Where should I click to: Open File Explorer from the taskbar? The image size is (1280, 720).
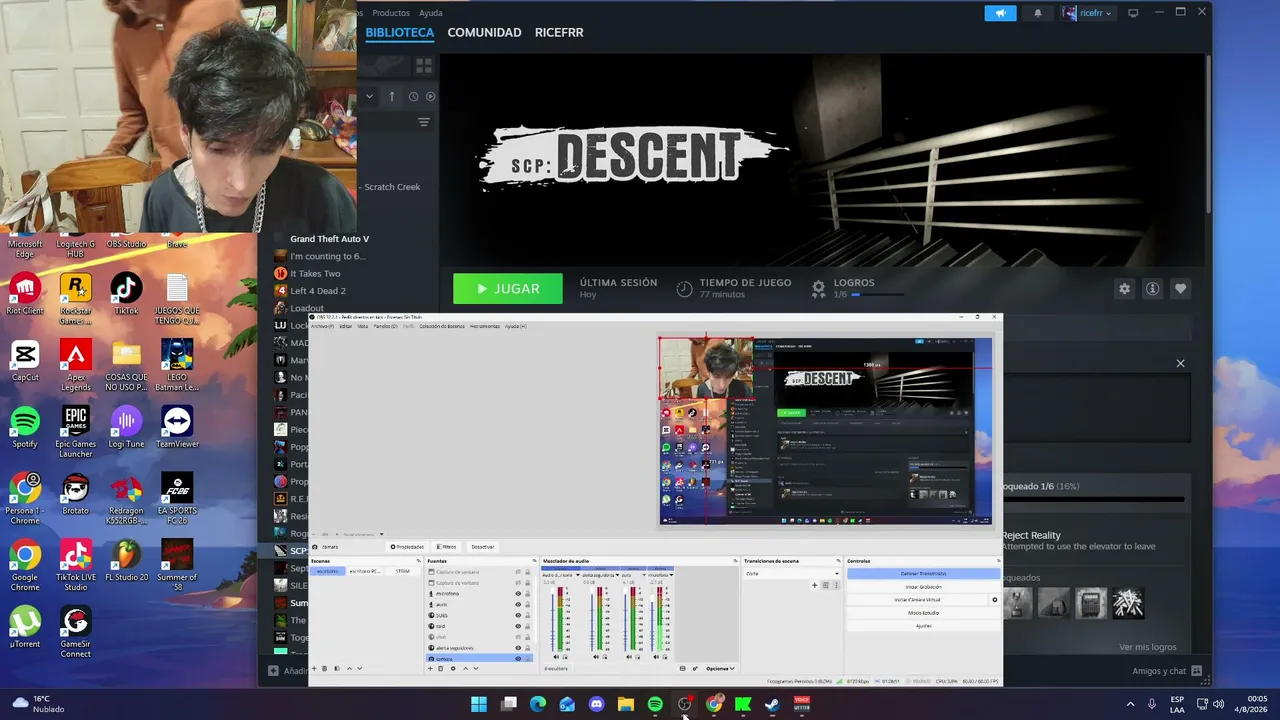click(x=626, y=704)
